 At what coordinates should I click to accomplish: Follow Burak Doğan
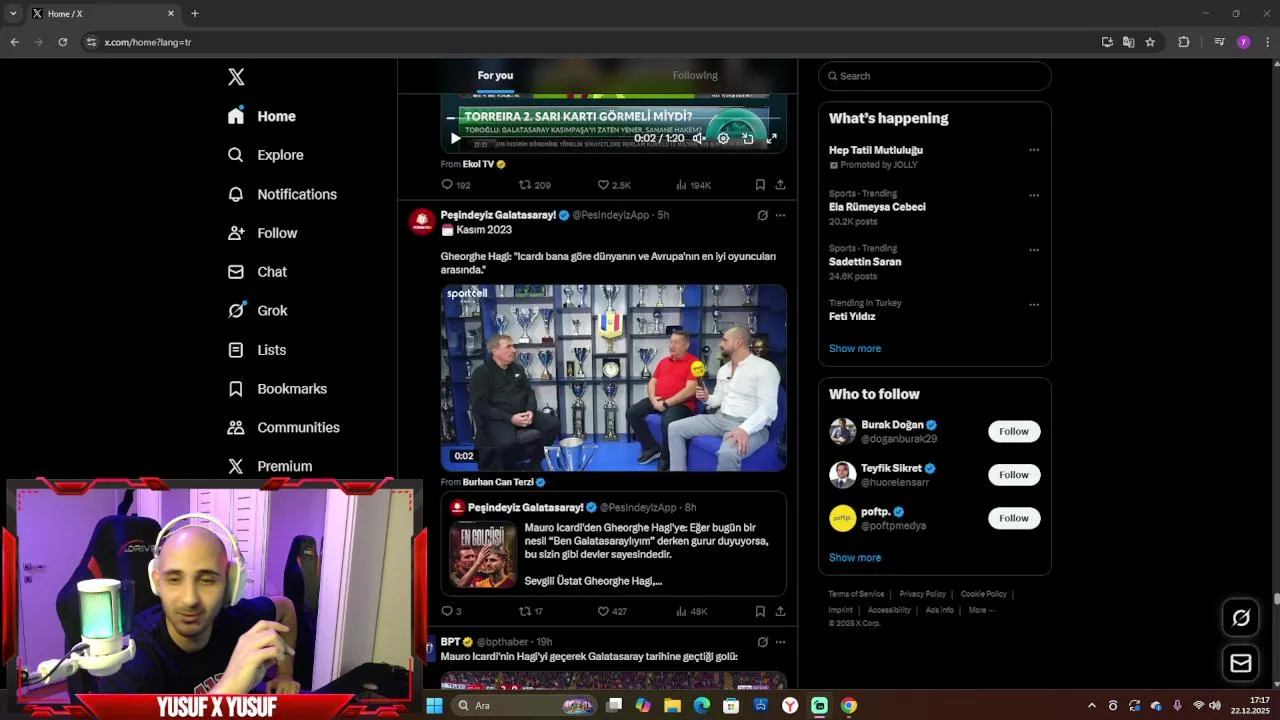click(x=1014, y=431)
